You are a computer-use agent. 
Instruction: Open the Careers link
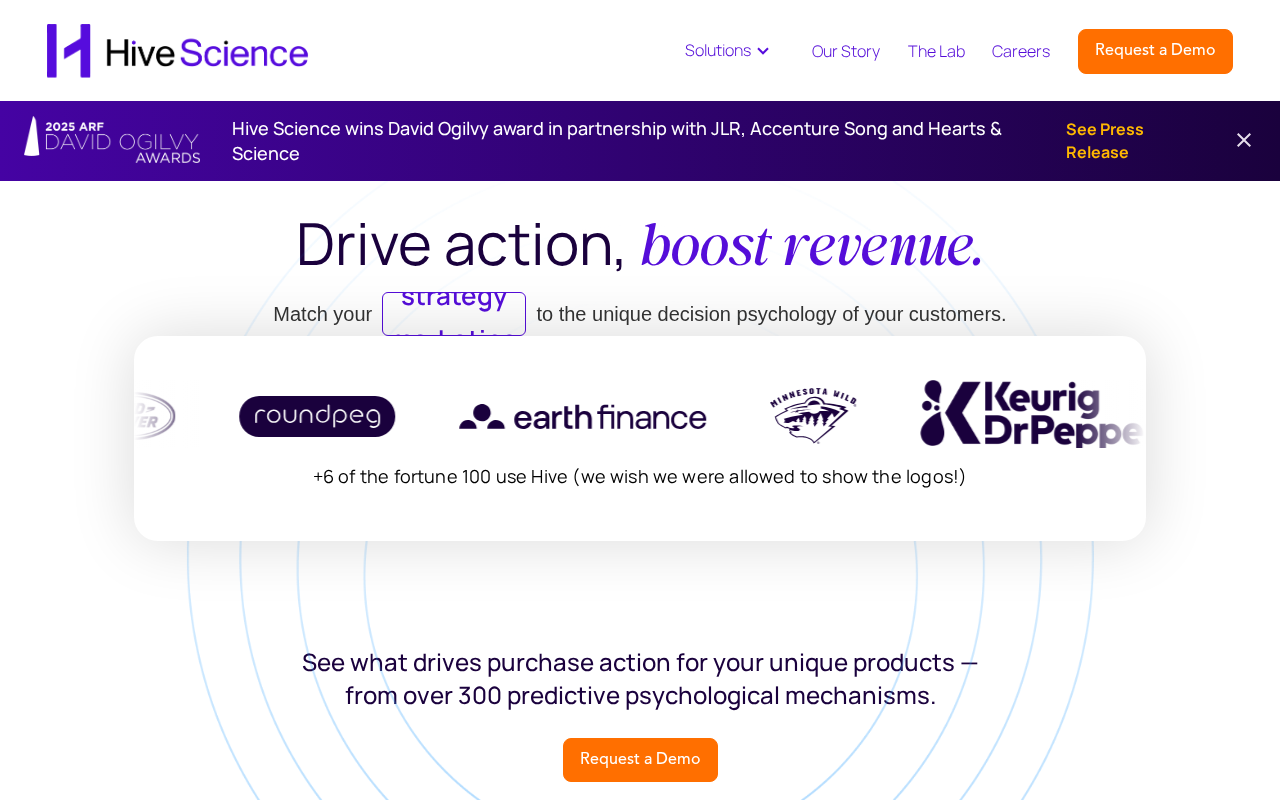point(1020,52)
